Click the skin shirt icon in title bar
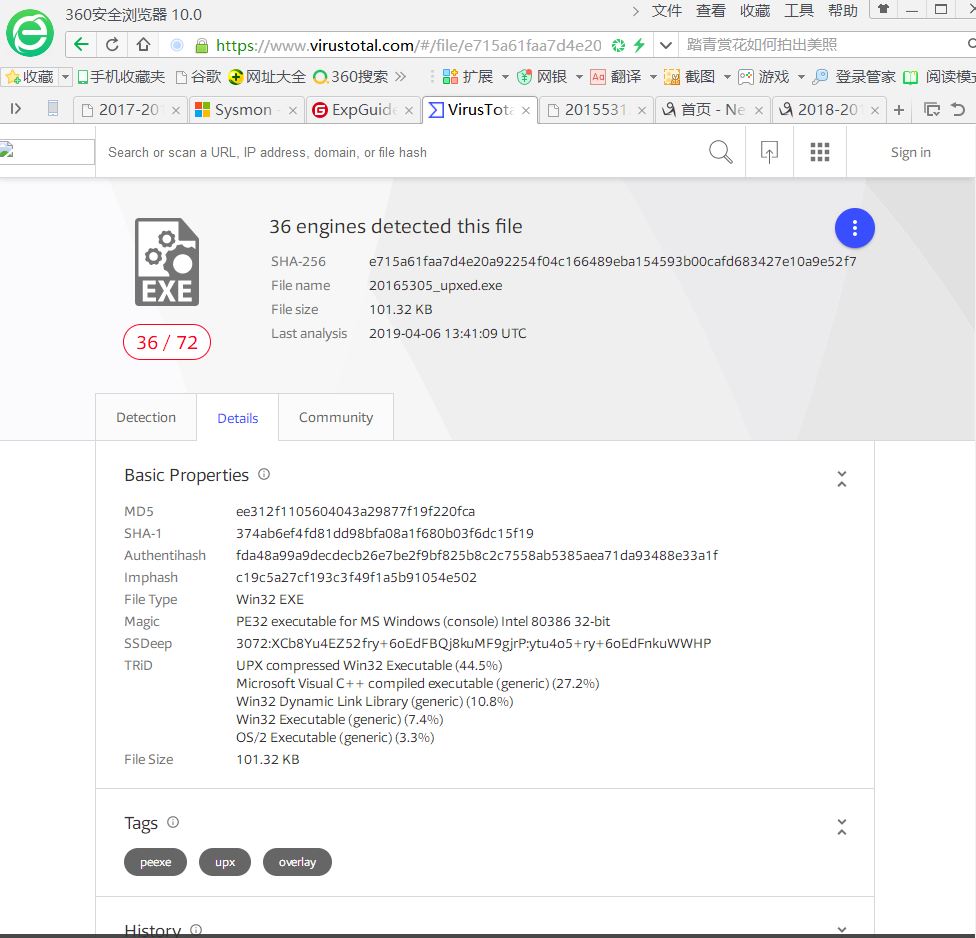976x938 pixels. [883, 9]
